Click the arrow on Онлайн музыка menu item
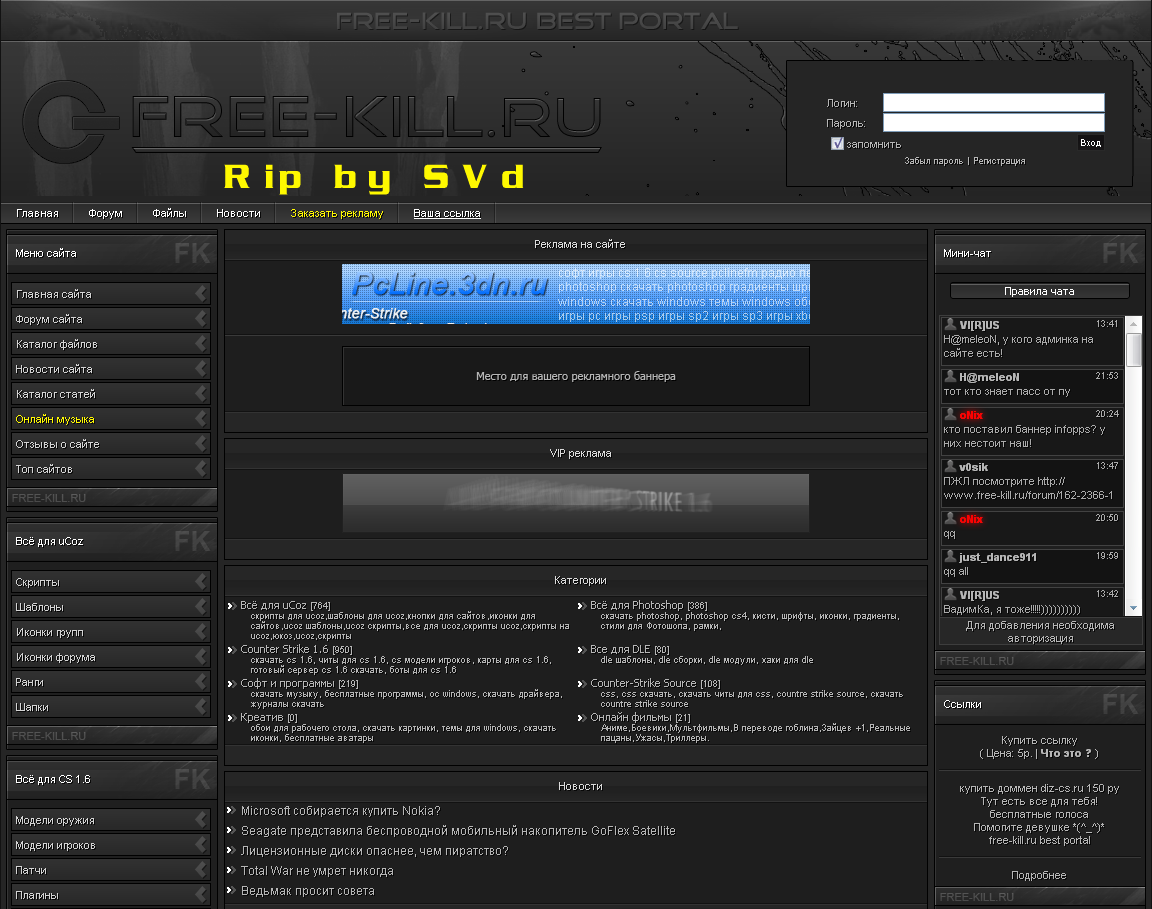Viewport: 1152px width, 909px height. coord(201,419)
